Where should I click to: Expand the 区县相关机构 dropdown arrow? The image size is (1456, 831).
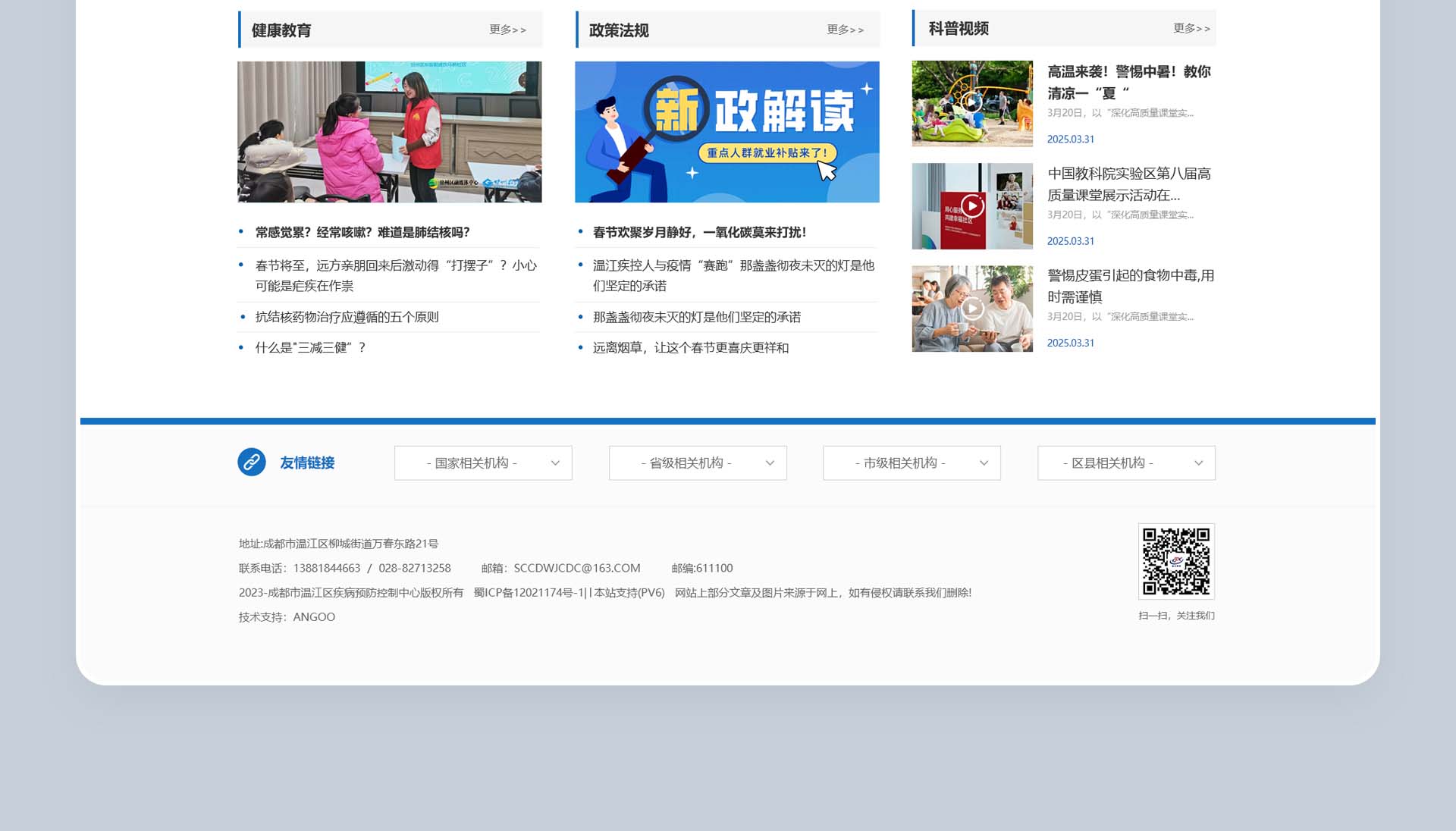[1198, 463]
